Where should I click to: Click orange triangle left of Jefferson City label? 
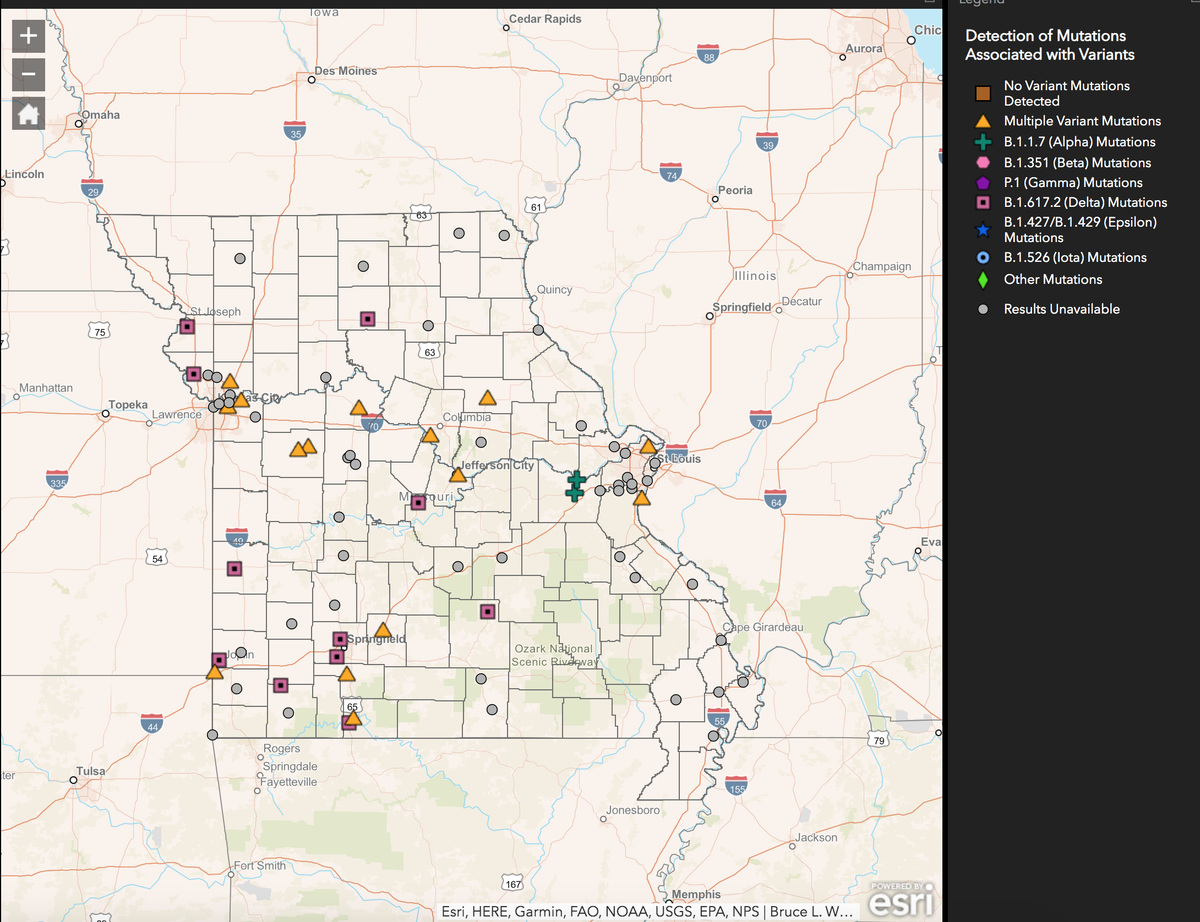(x=458, y=475)
